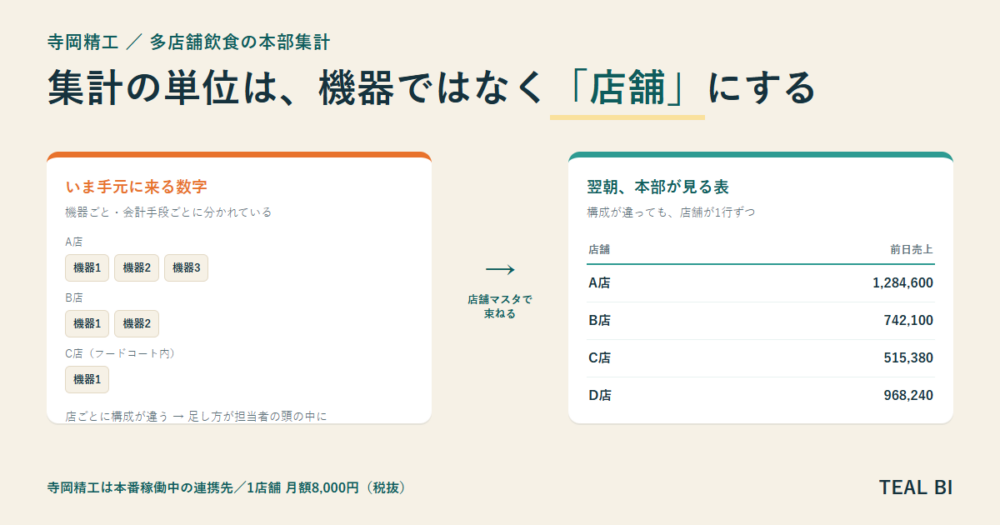
Task: Click the caption 店舗マスタで束ねる
Action: [x=500, y=306]
